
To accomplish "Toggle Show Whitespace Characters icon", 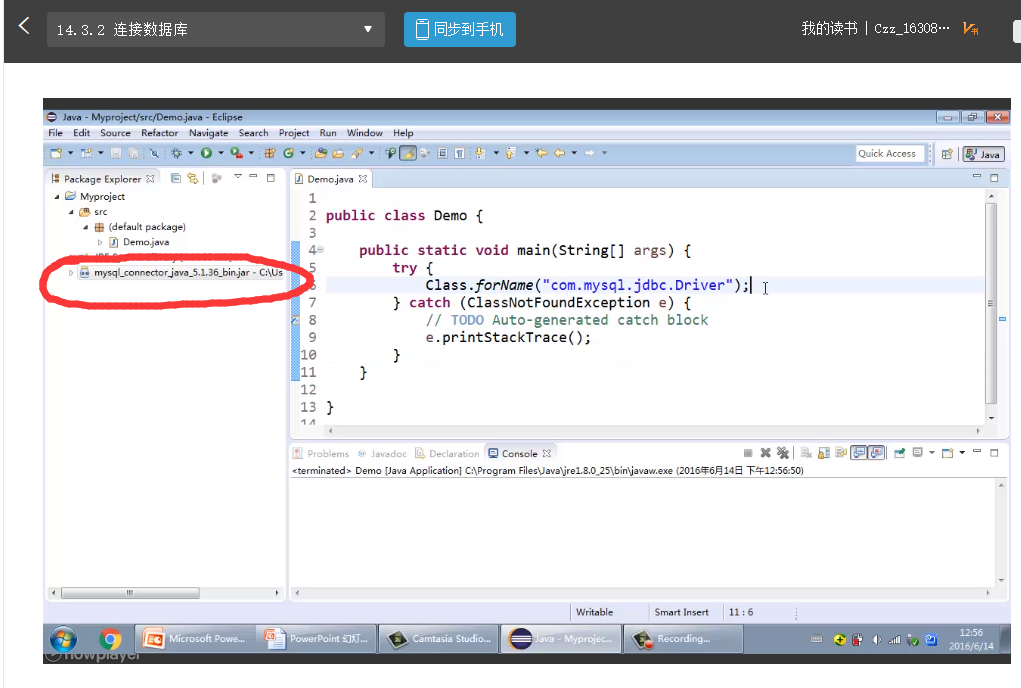I will (460, 153).
